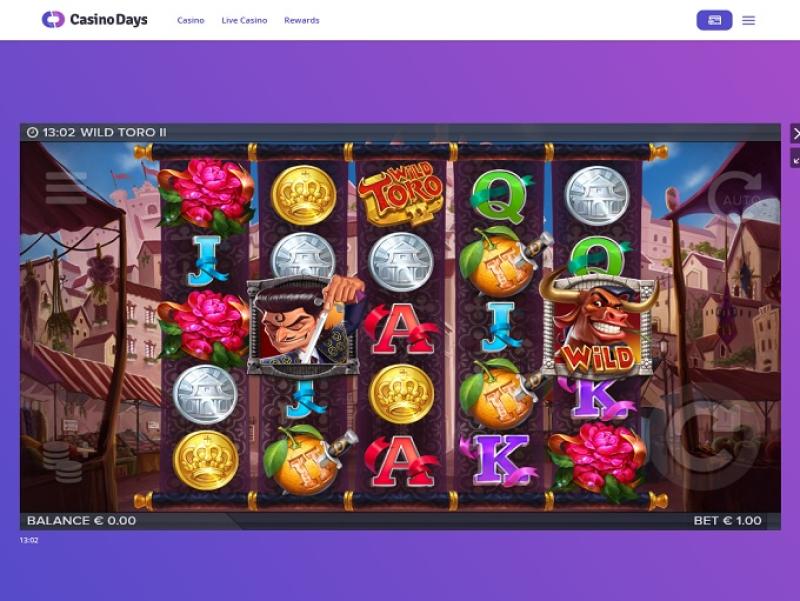Click the Casino Days logo
The image size is (800, 601).
pos(95,20)
